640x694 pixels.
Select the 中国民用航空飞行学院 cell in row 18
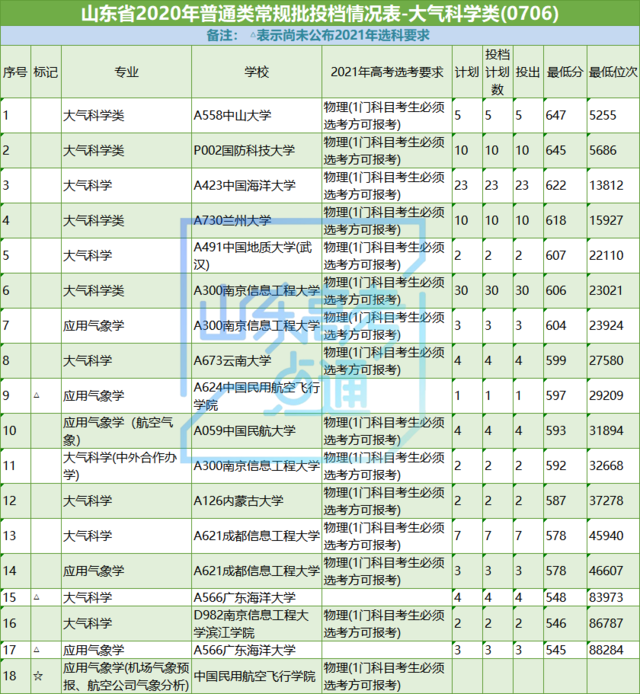click(x=256, y=676)
